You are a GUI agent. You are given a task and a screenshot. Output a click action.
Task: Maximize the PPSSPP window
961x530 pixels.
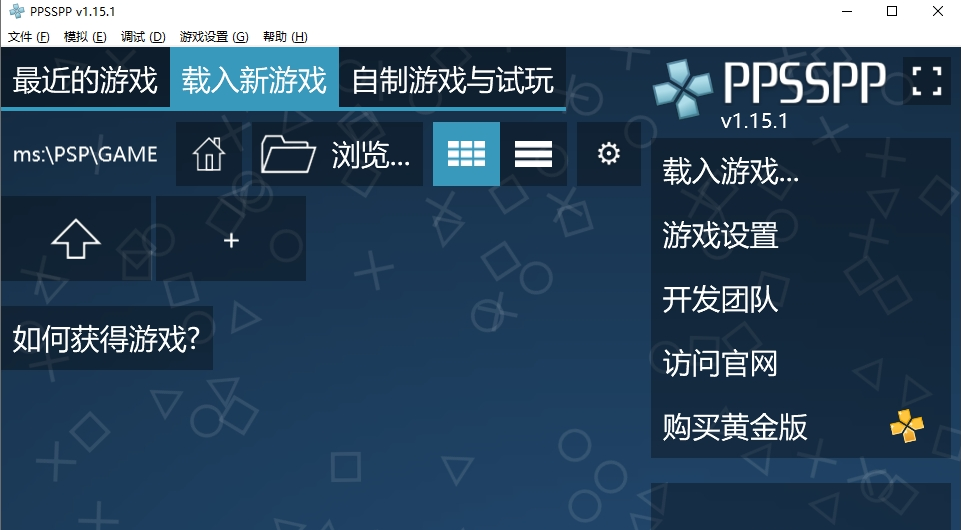point(892,12)
